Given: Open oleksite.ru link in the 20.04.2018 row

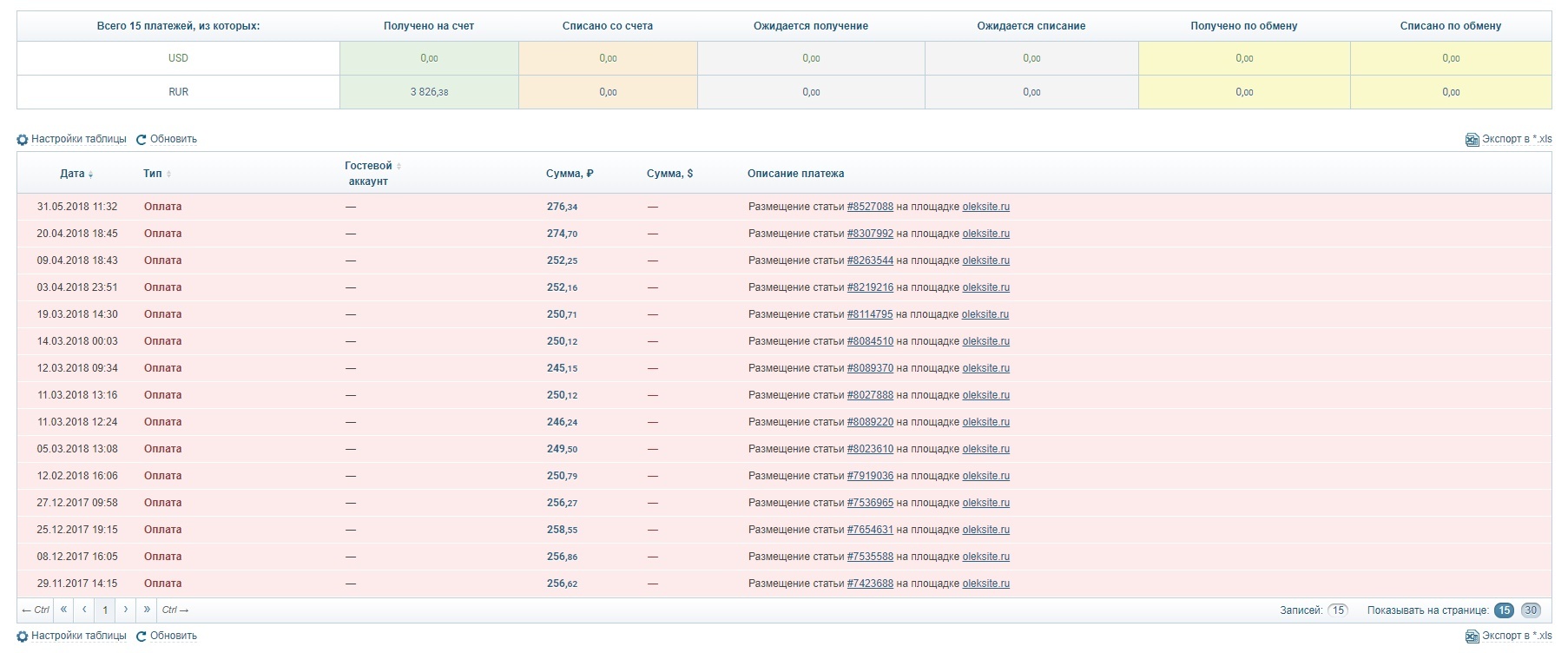Looking at the screenshot, I should (985, 234).
